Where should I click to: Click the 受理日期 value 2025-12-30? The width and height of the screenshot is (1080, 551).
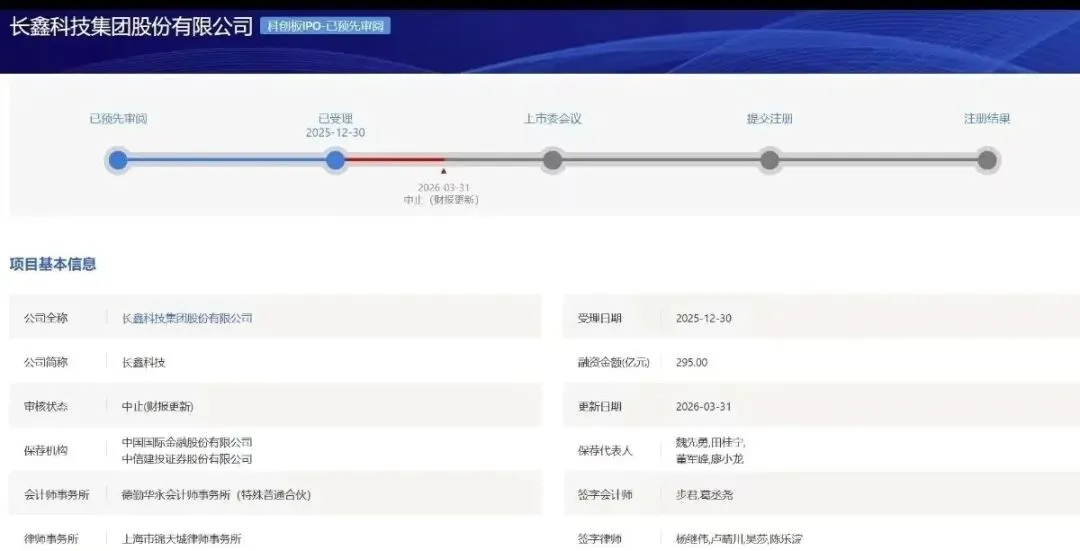[x=703, y=318]
